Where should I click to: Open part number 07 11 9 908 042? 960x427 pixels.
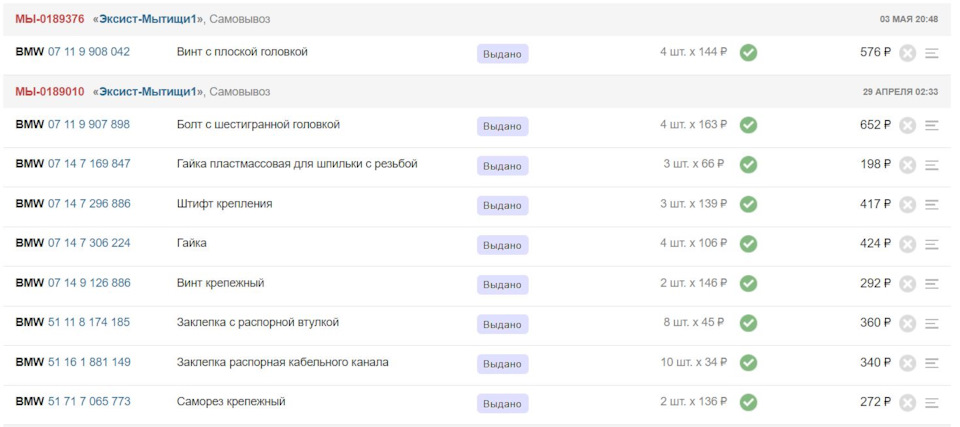coord(89,52)
